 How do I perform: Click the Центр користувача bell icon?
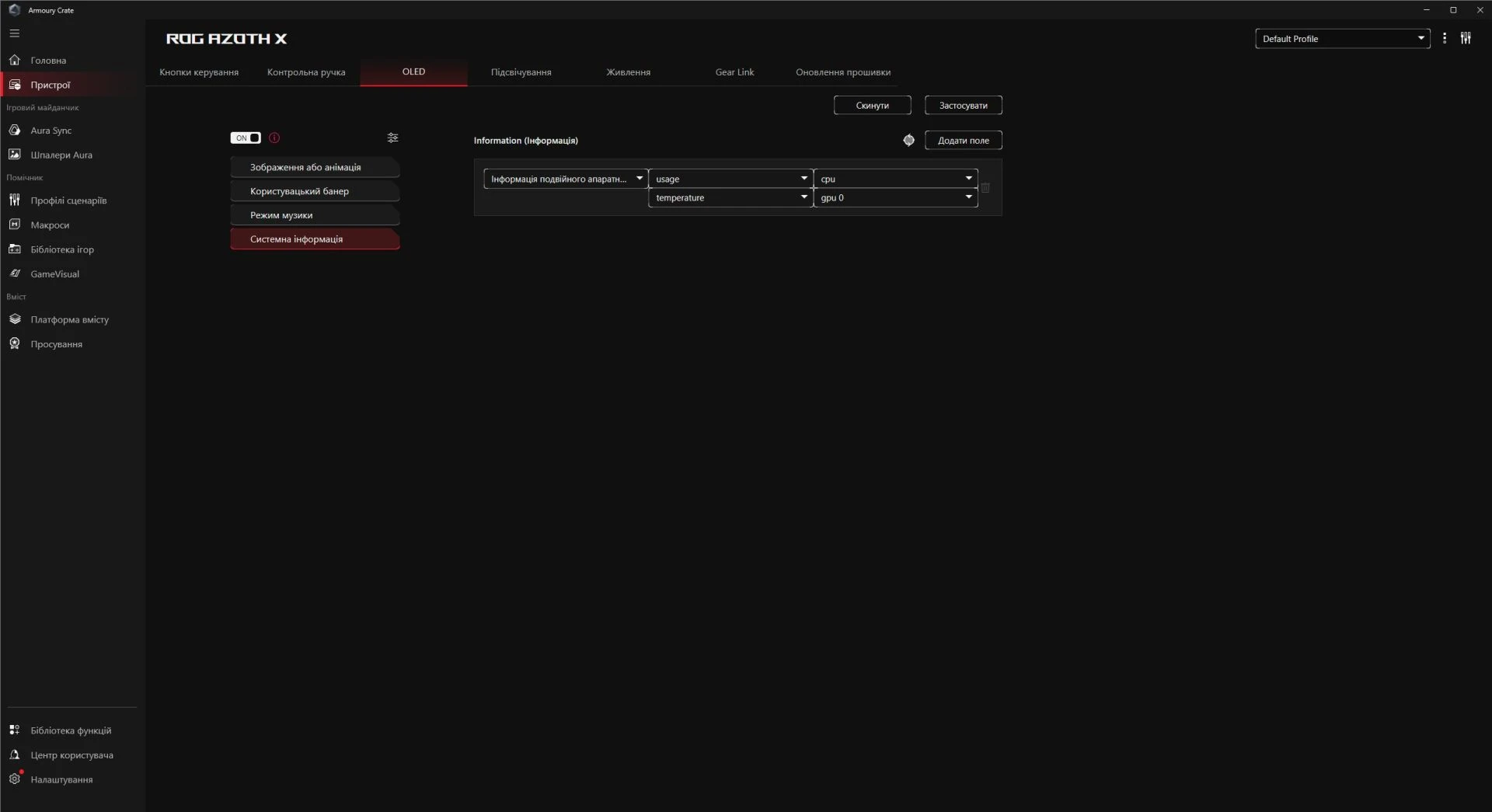point(15,754)
